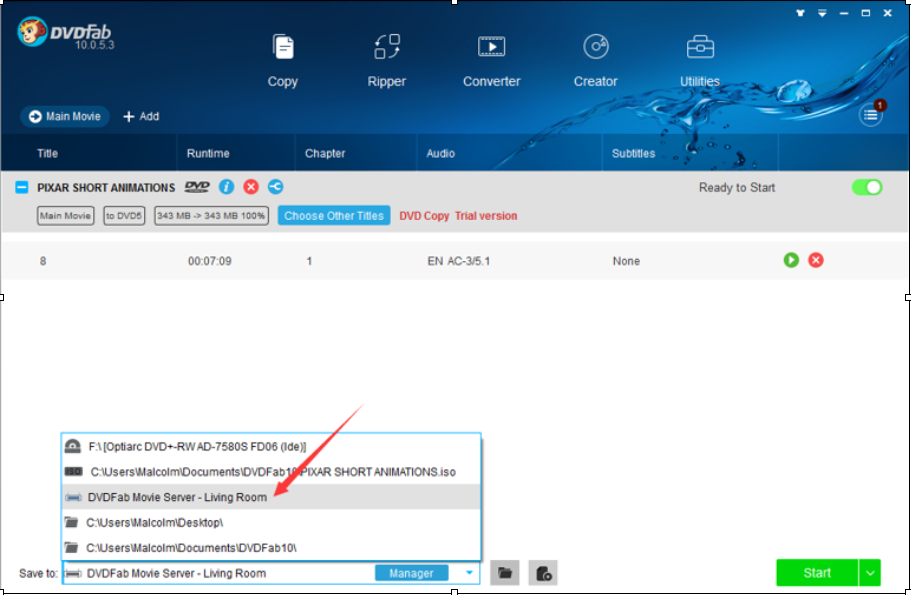Maximize the DVDFab window
Screen dimensions: 911x595
866,13
